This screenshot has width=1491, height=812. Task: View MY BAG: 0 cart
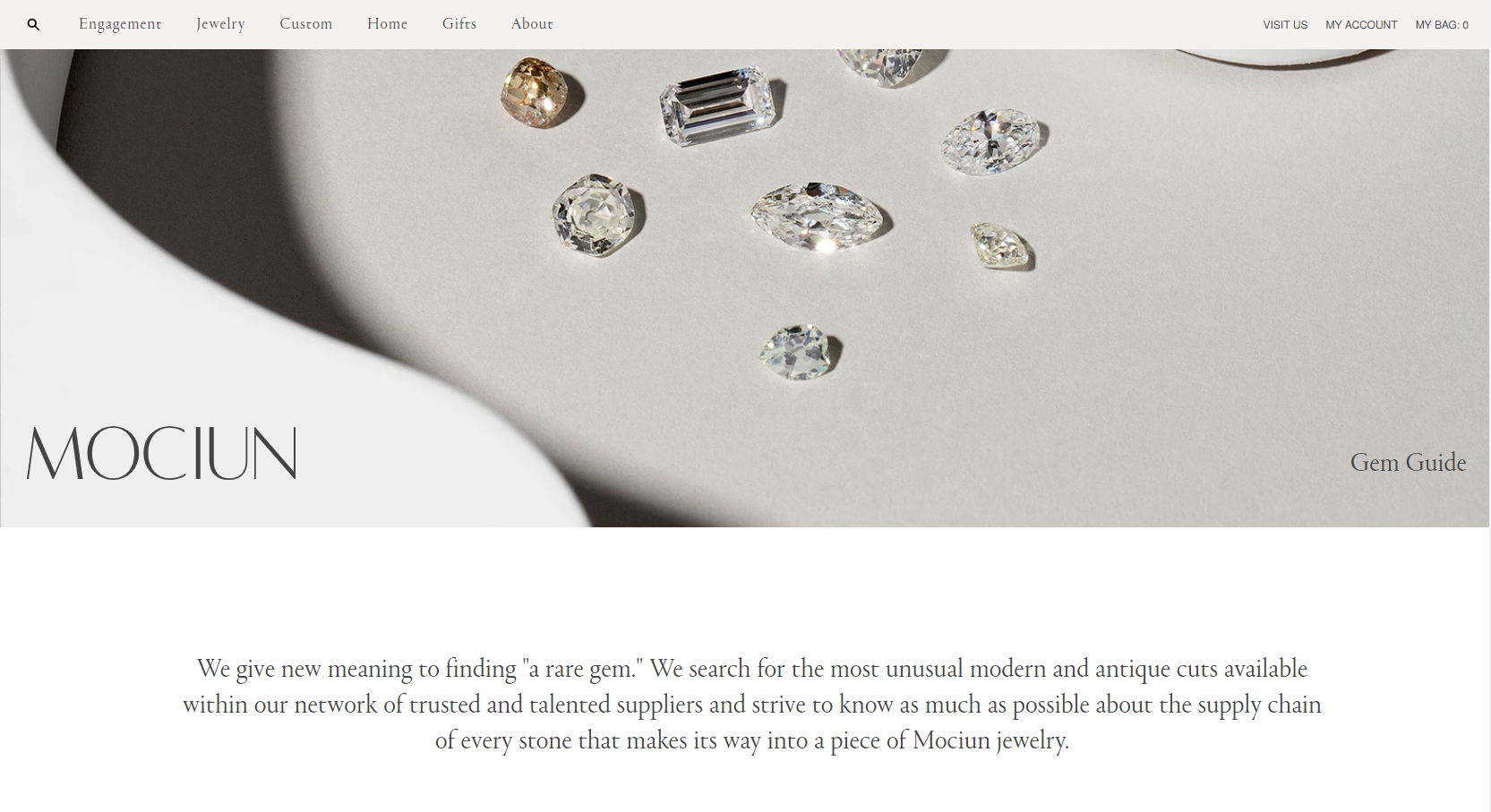point(1442,25)
